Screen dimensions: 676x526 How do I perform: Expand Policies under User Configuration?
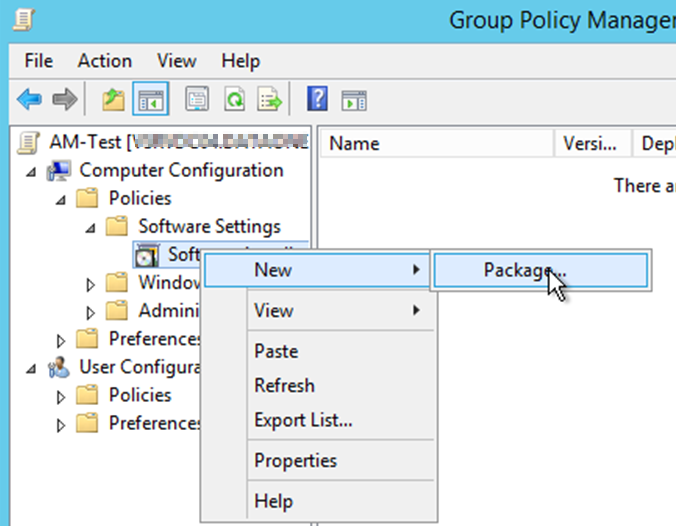click(61, 396)
